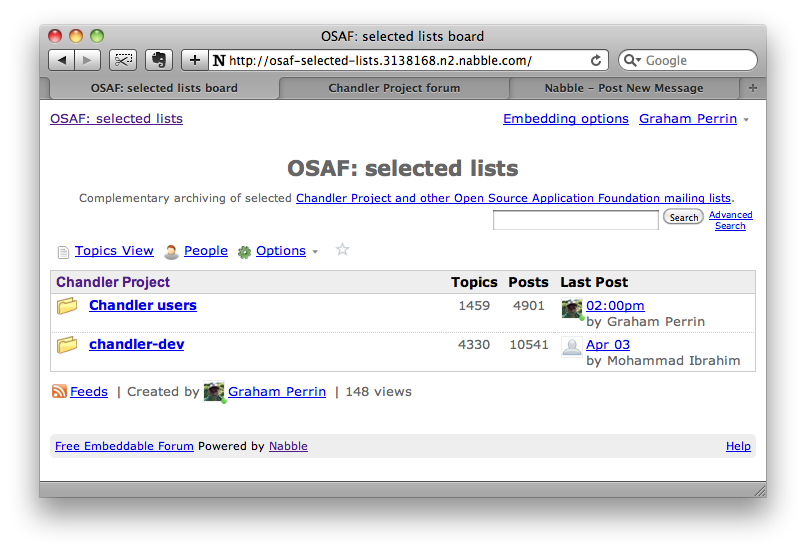Click the chandler-dev folder icon
Screen dimensions: 806x552
(67, 345)
